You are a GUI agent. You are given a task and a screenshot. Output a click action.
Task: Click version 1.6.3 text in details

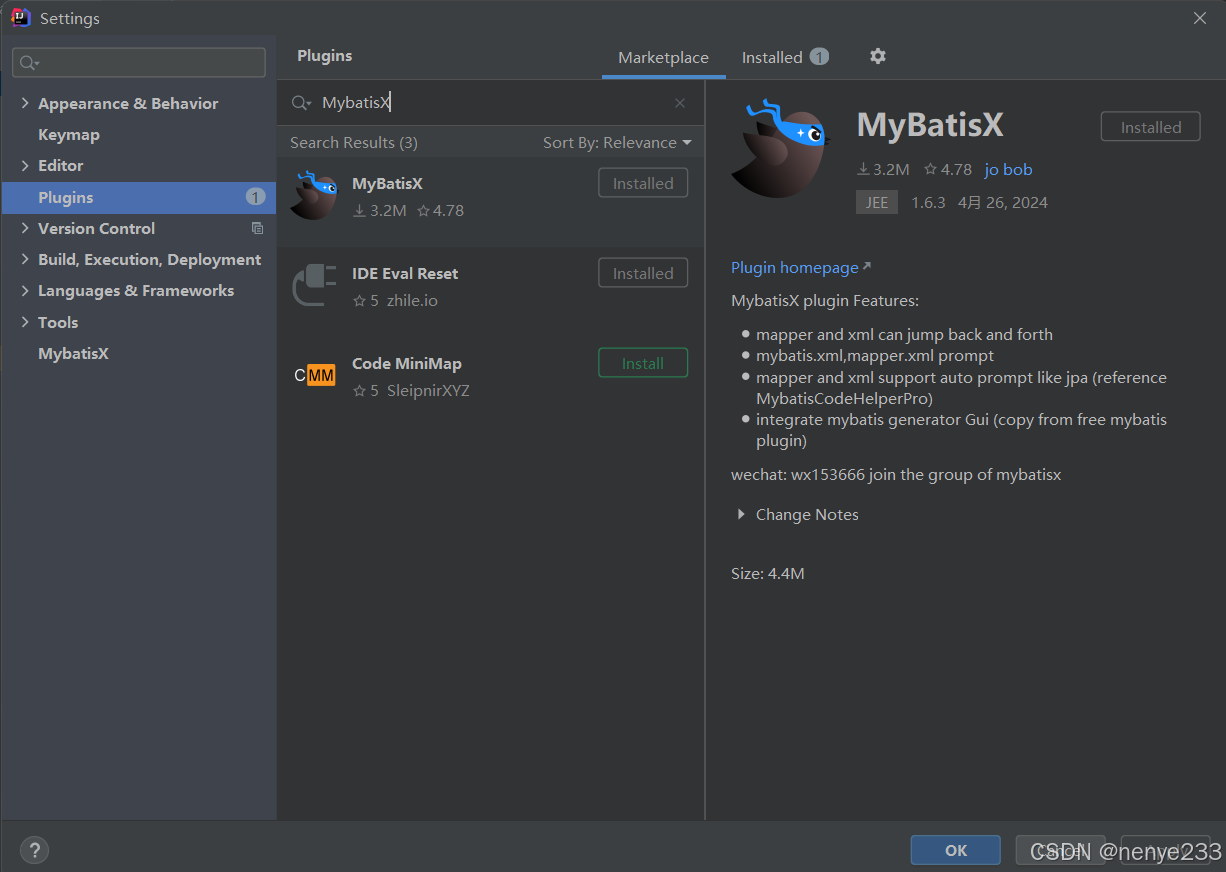[x=928, y=202]
